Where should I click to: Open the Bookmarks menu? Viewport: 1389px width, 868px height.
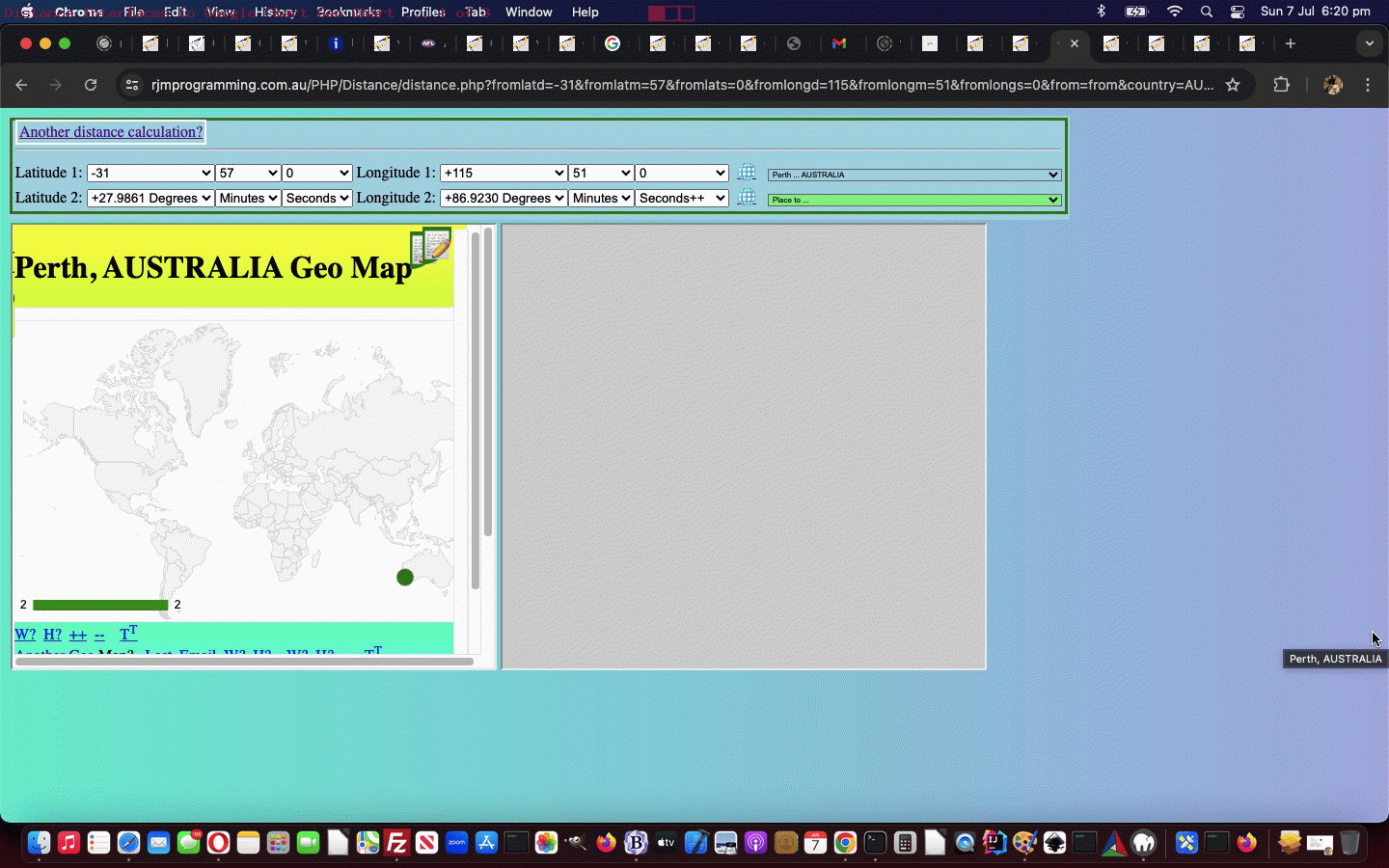348,12
